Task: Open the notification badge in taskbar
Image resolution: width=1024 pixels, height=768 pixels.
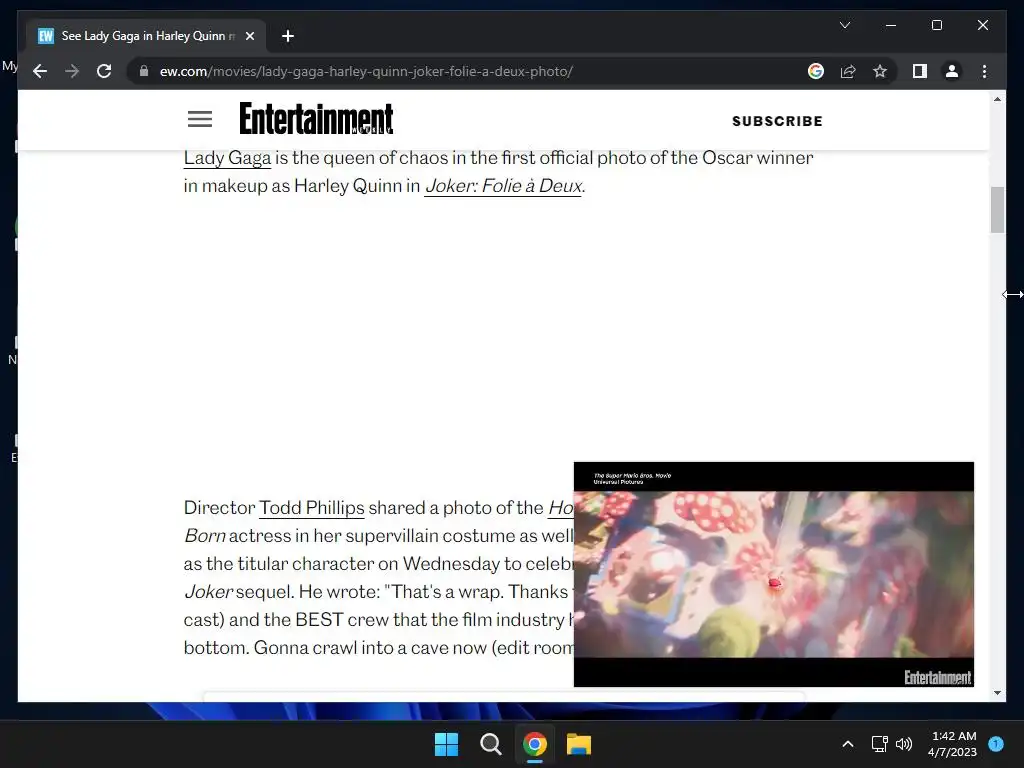Action: pyautogui.click(x=996, y=744)
